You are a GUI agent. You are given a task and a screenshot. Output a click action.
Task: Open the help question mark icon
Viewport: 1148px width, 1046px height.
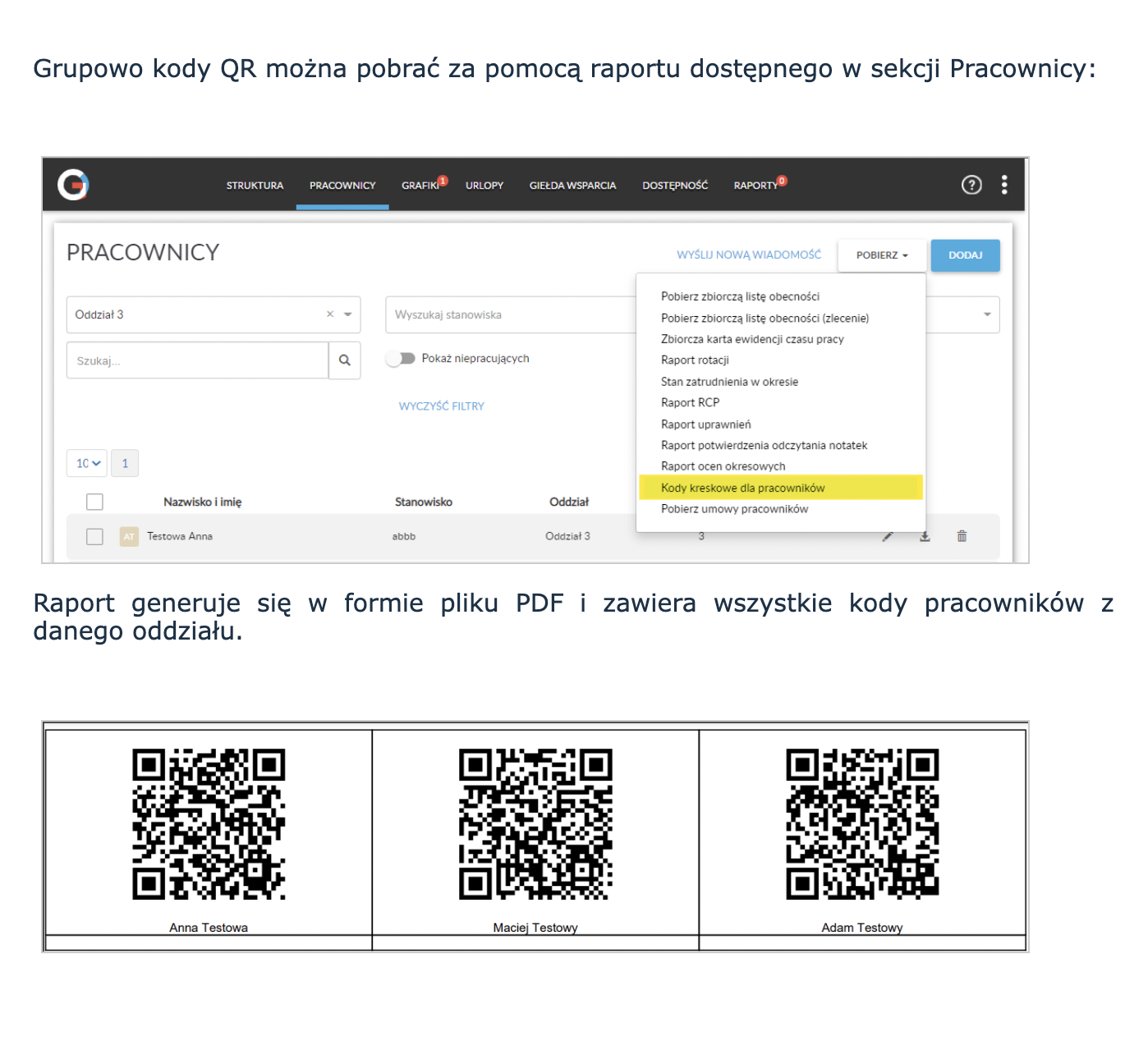(971, 185)
